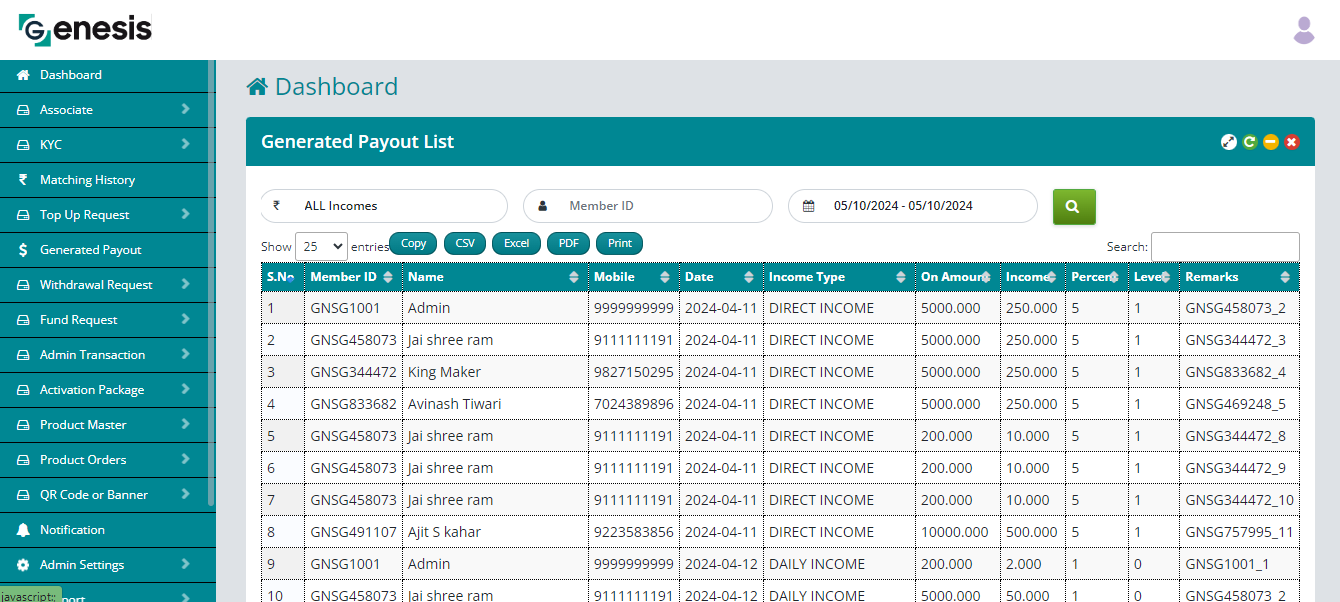The height and width of the screenshot is (602, 1340).
Task: Minimize panel with the yellow icon
Action: click(1271, 142)
